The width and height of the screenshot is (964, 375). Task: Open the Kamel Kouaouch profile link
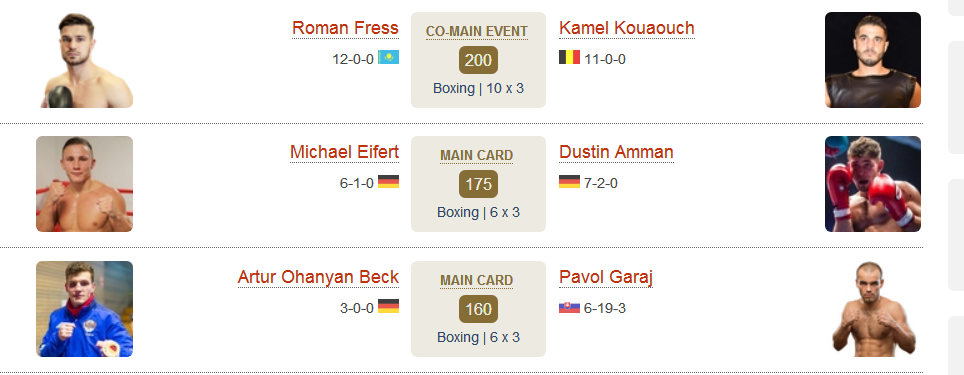point(626,28)
